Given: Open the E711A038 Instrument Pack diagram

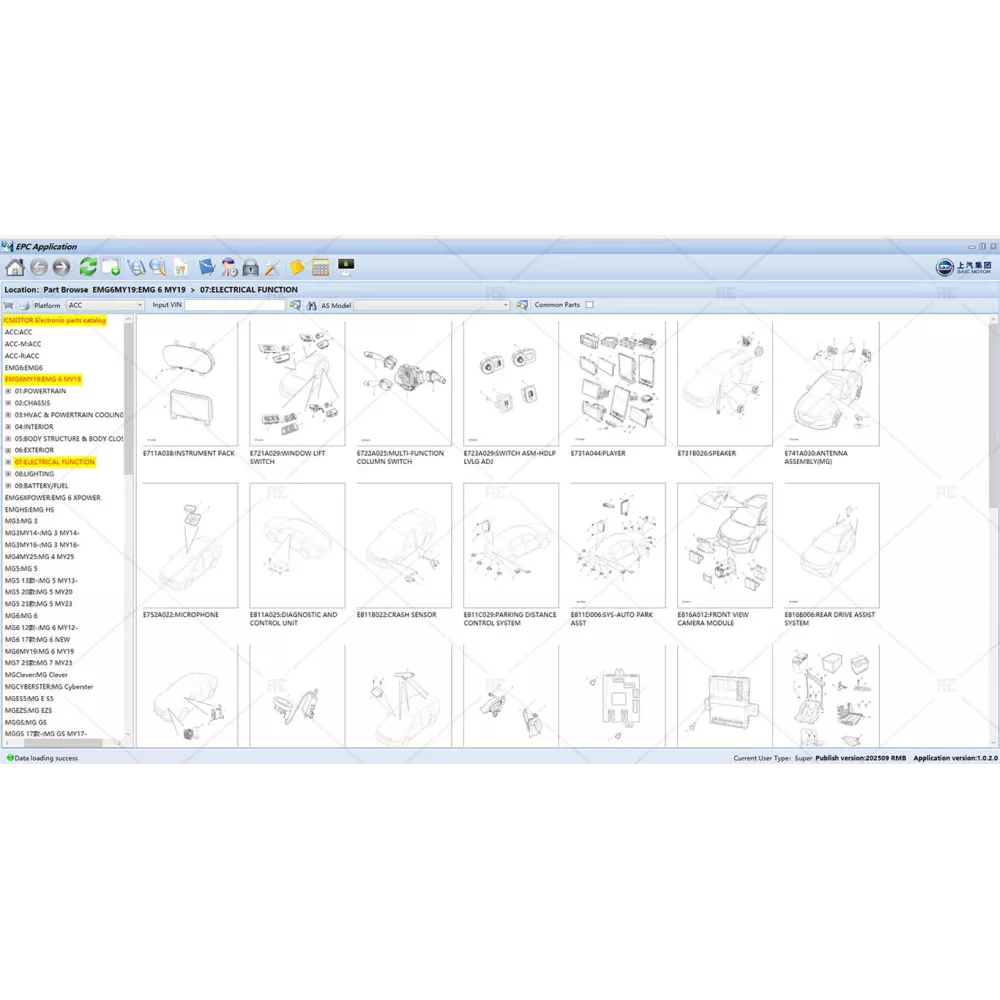Looking at the screenshot, I should pyautogui.click(x=190, y=385).
